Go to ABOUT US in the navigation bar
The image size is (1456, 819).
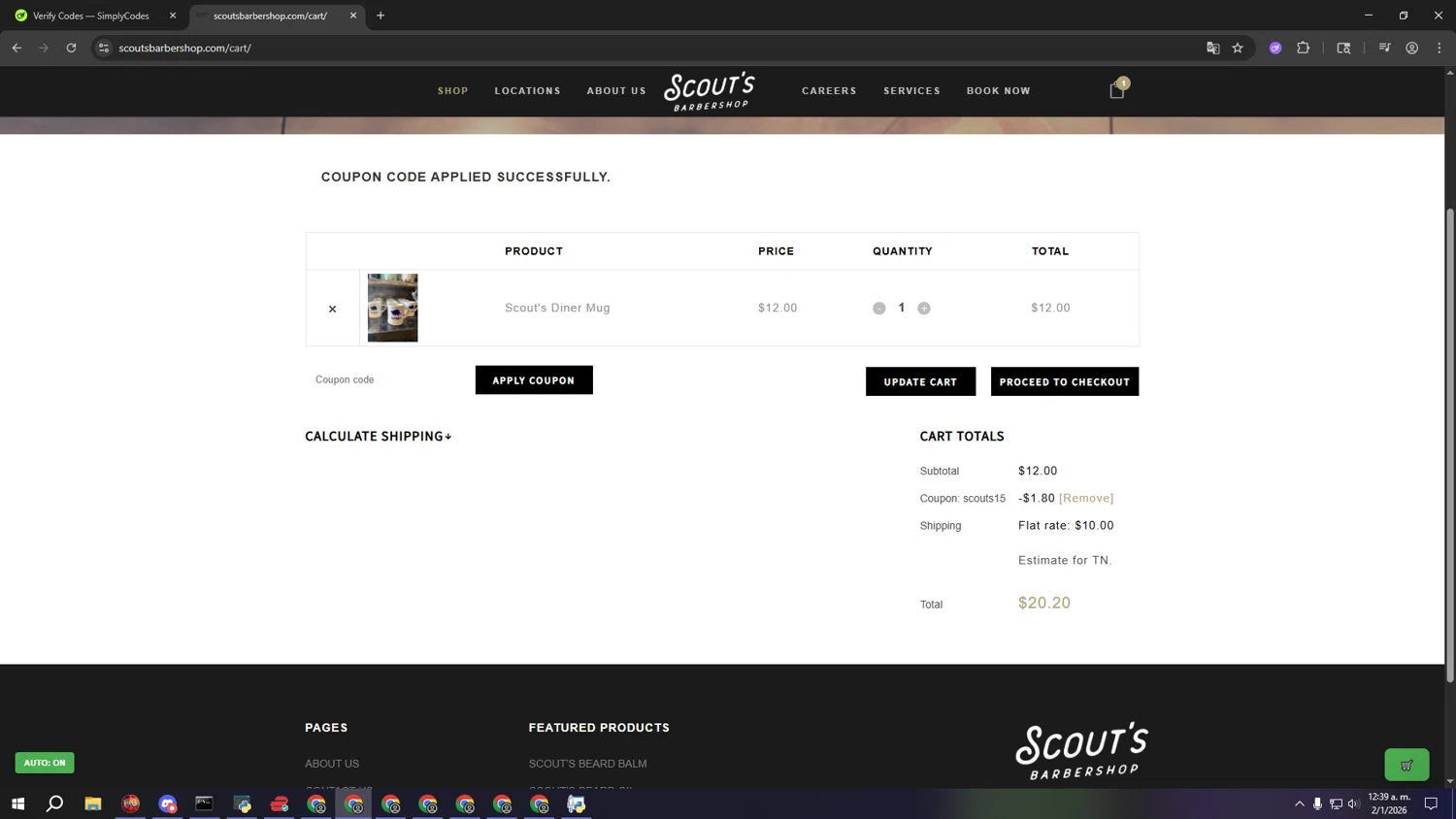[616, 91]
